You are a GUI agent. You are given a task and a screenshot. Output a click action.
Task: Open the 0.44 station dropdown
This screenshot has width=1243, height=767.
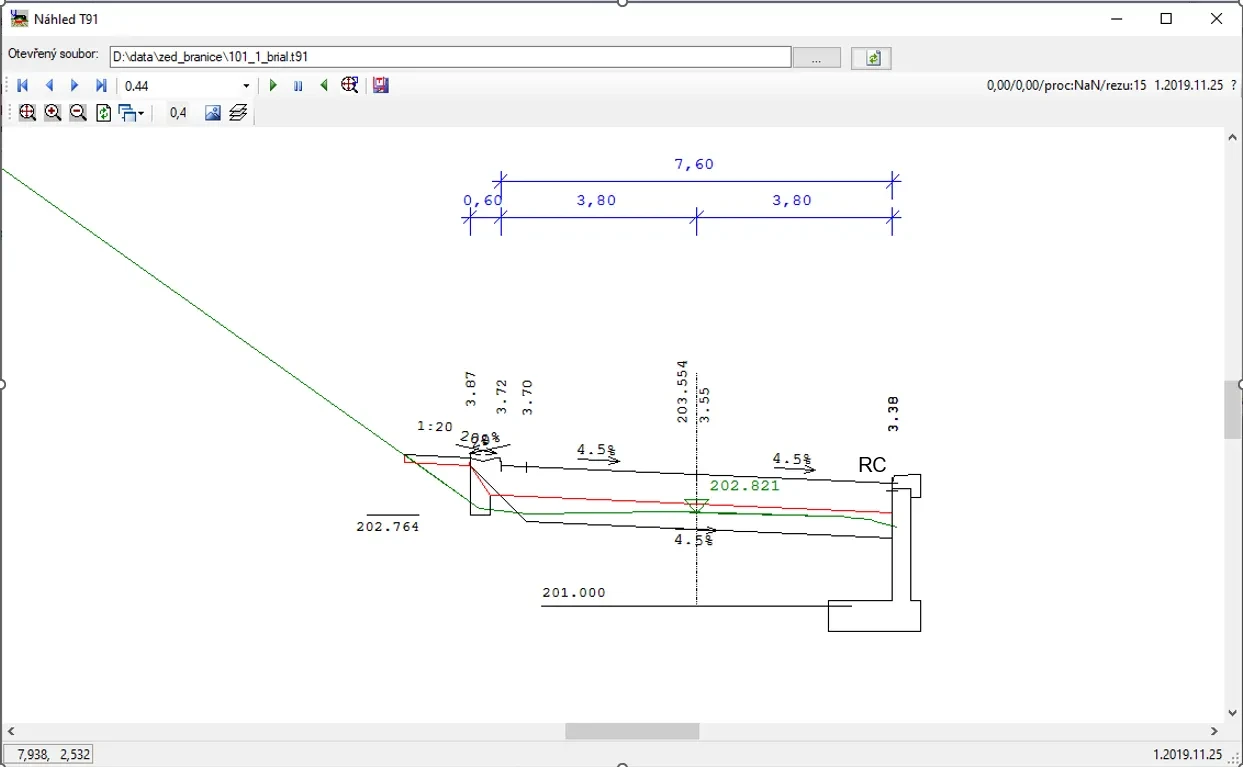(246, 86)
